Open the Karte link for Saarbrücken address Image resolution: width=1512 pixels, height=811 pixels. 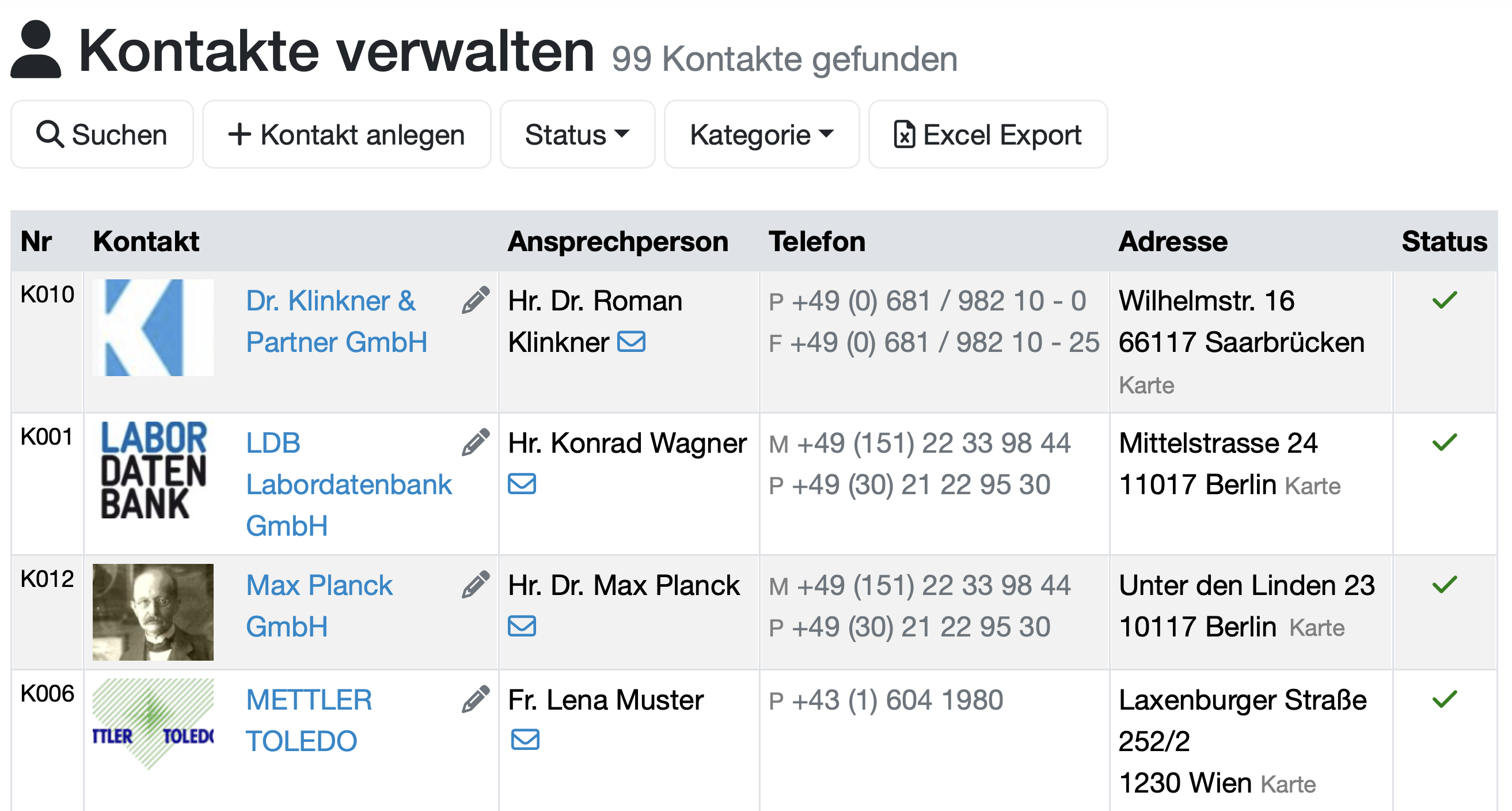1147,385
